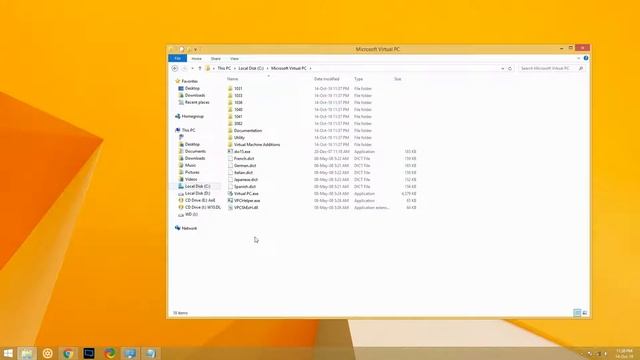
Task: Click the search magnifier icon
Action: [x=581, y=69]
